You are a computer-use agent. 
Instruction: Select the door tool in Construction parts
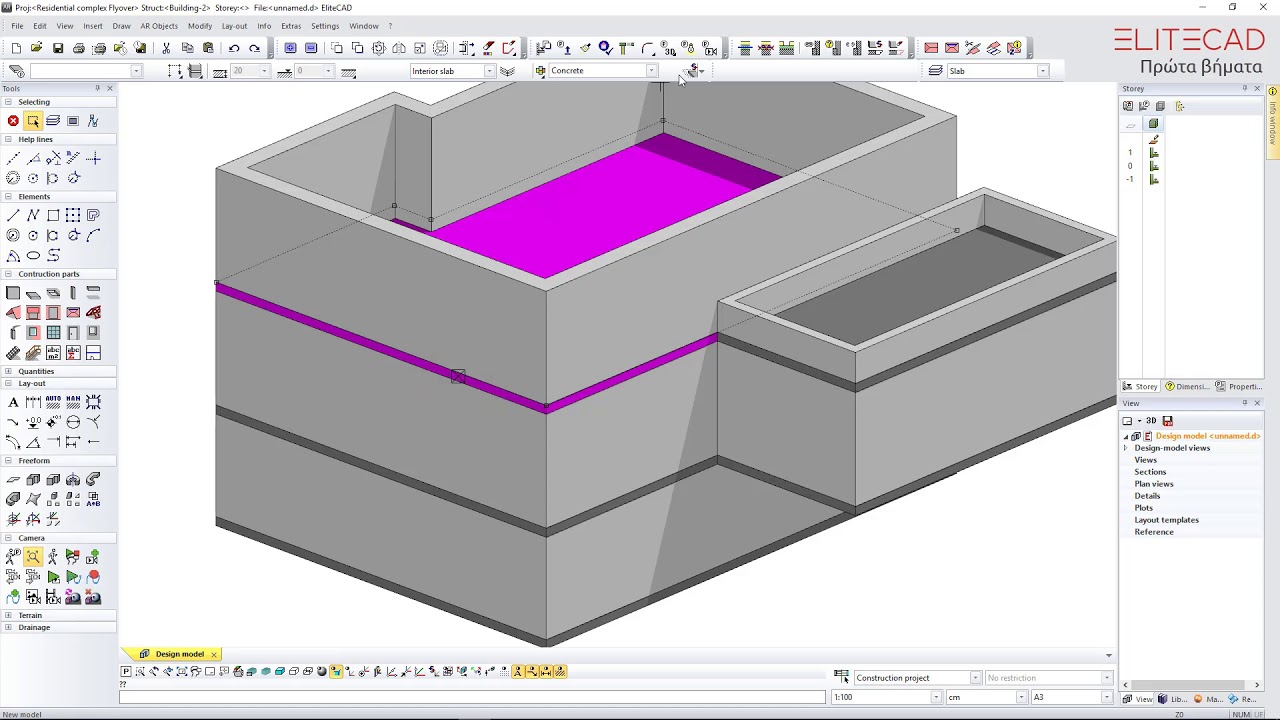click(x=73, y=333)
